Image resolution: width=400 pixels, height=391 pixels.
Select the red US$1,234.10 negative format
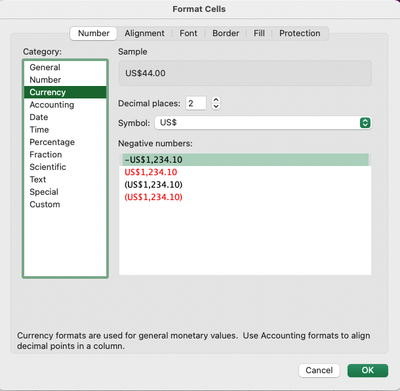click(246, 172)
